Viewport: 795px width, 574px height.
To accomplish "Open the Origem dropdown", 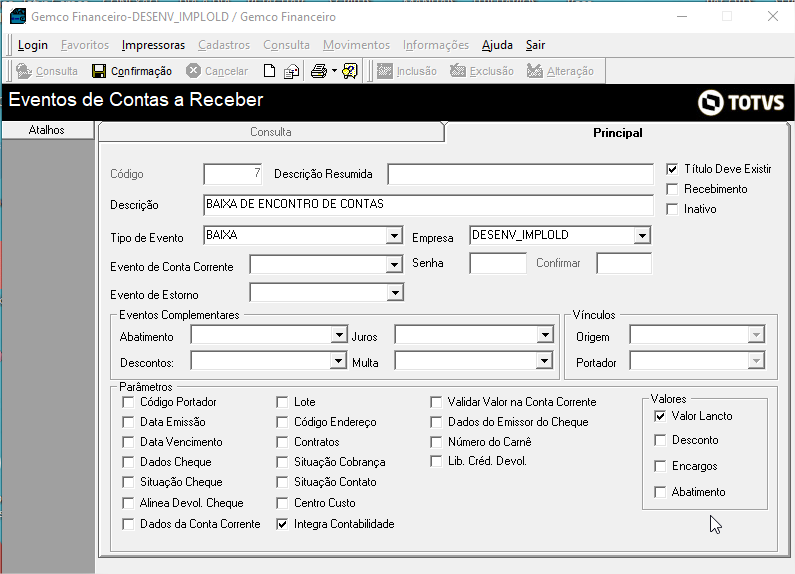I will pyautogui.click(x=756, y=335).
